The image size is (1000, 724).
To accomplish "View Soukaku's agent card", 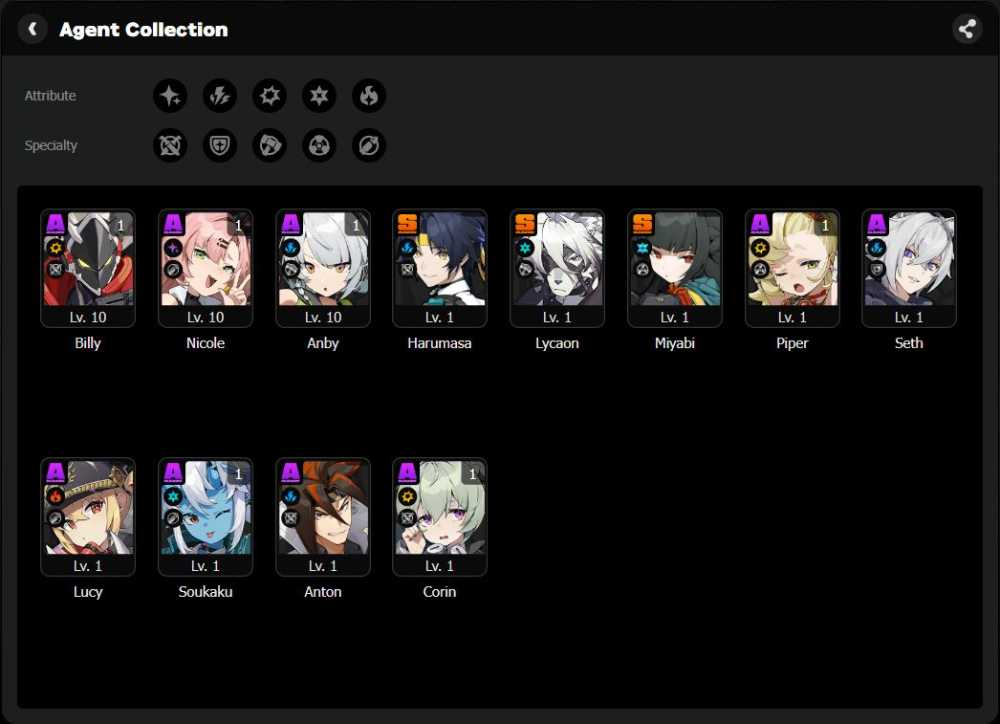I will pyautogui.click(x=205, y=517).
